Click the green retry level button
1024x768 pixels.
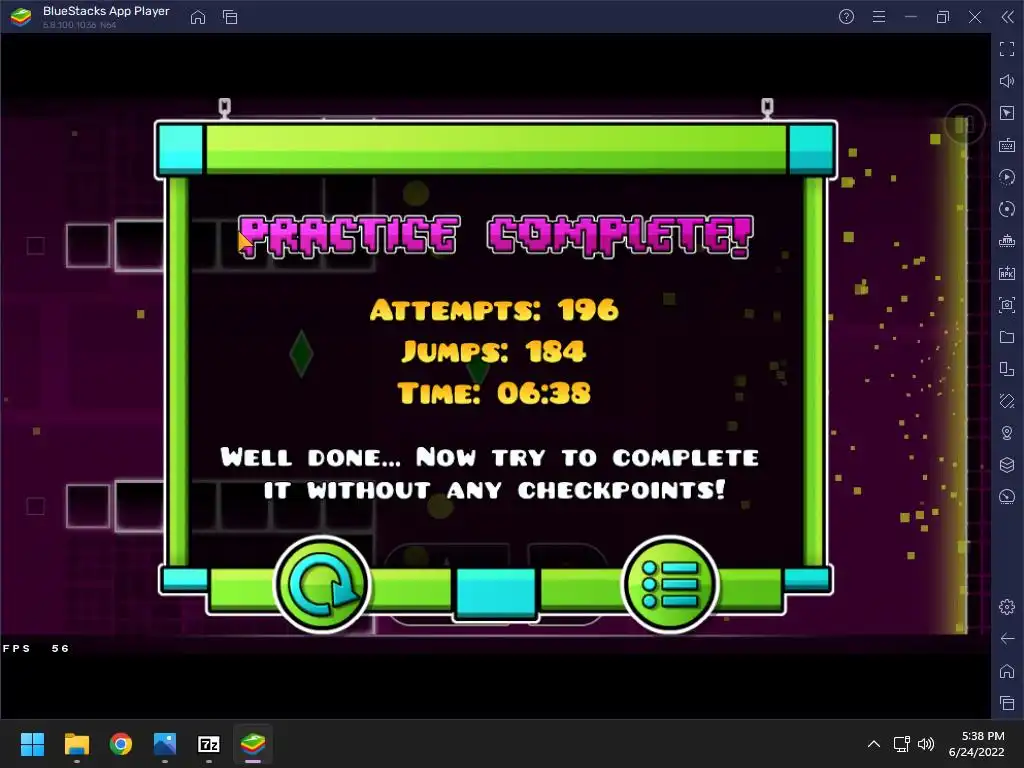coord(322,584)
